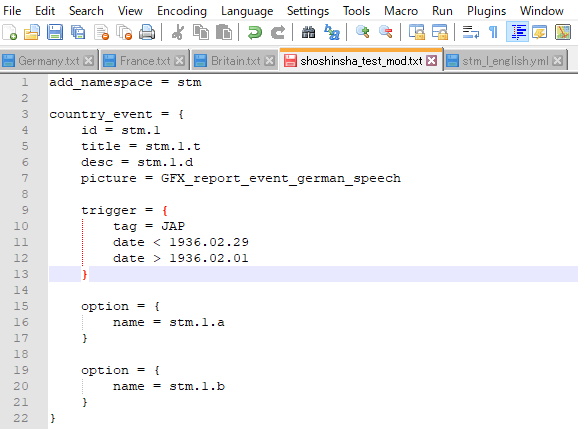Open the Run menu
Screen dimensions: 578x429
[442, 11]
